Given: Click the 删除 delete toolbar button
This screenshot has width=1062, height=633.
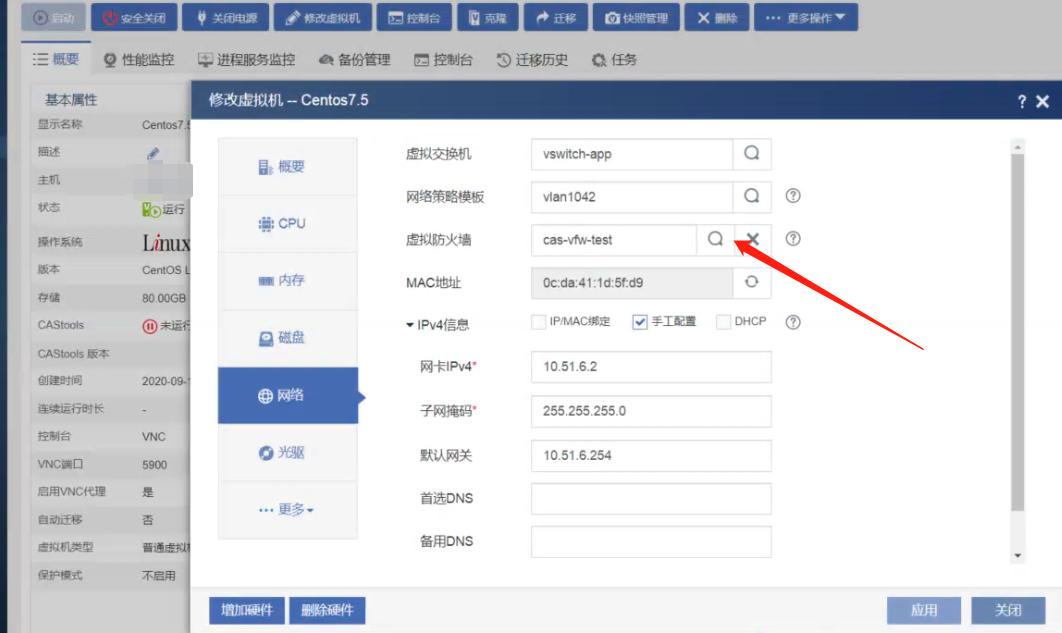Looking at the screenshot, I should (x=717, y=18).
